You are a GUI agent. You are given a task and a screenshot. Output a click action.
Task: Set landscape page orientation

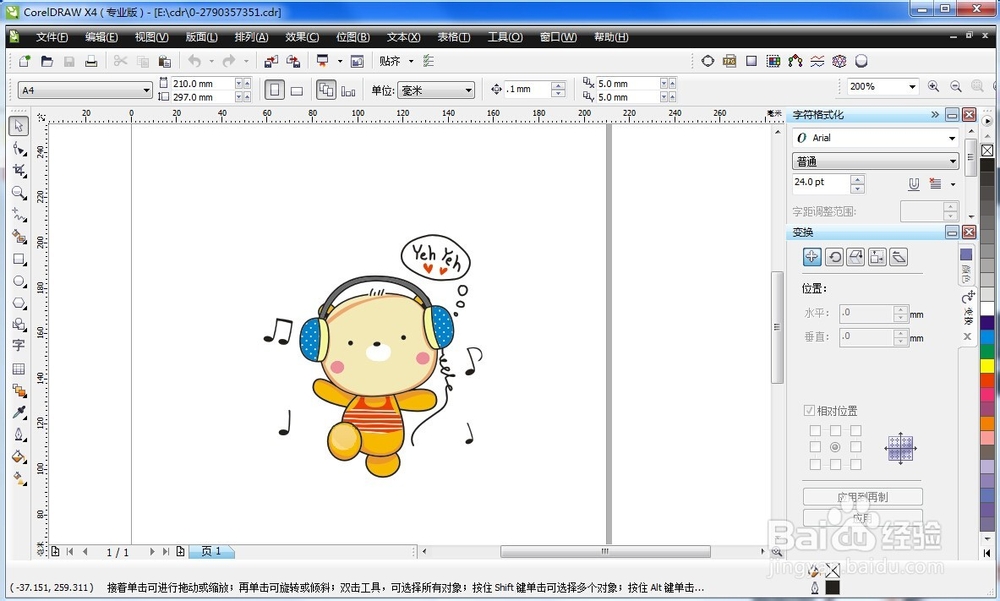[x=297, y=91]
